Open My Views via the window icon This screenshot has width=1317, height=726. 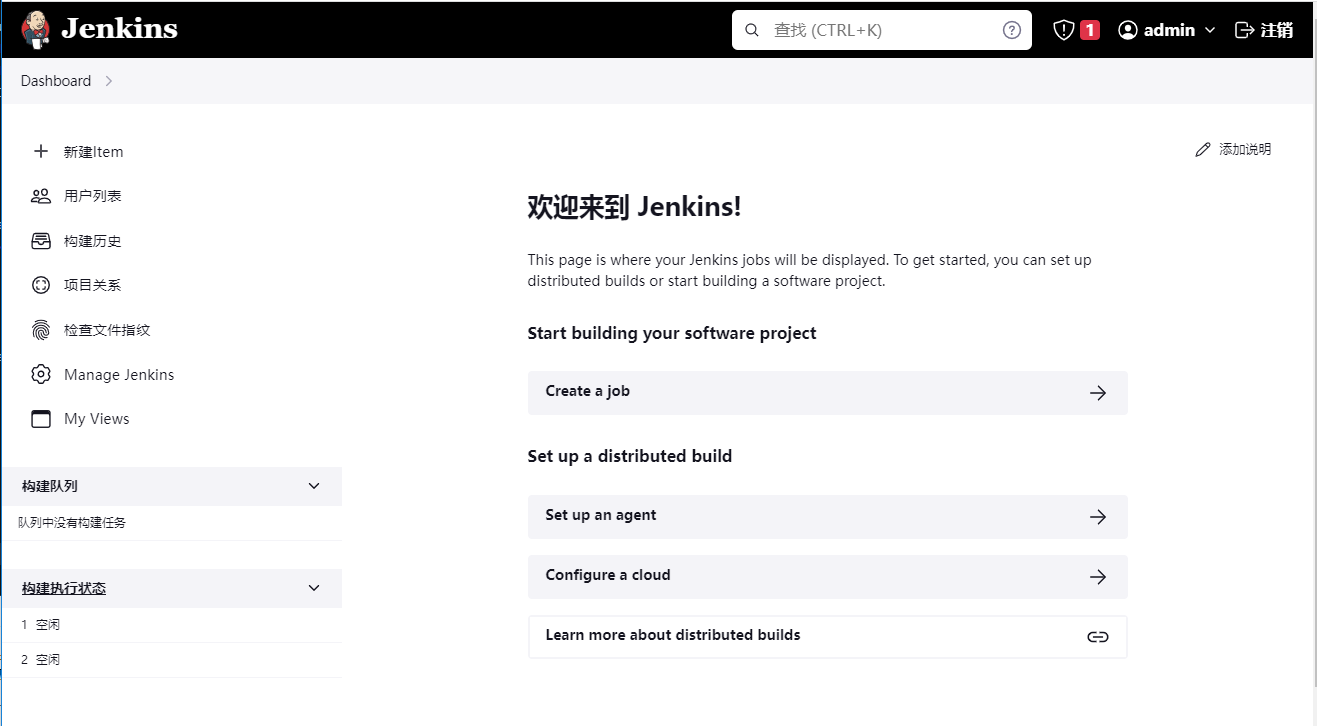point(40,418)
